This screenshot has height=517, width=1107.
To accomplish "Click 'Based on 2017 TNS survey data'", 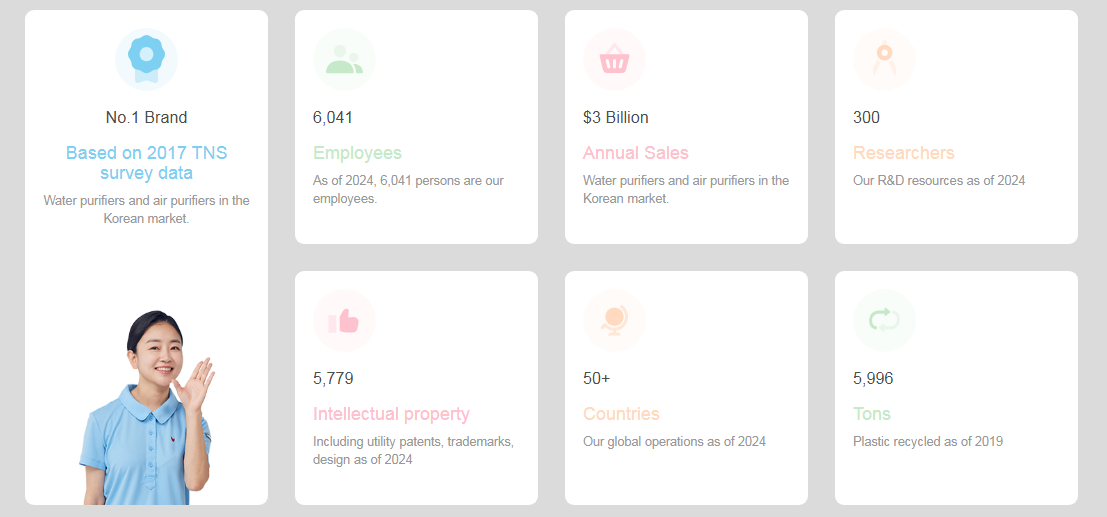I will point(146,163).
